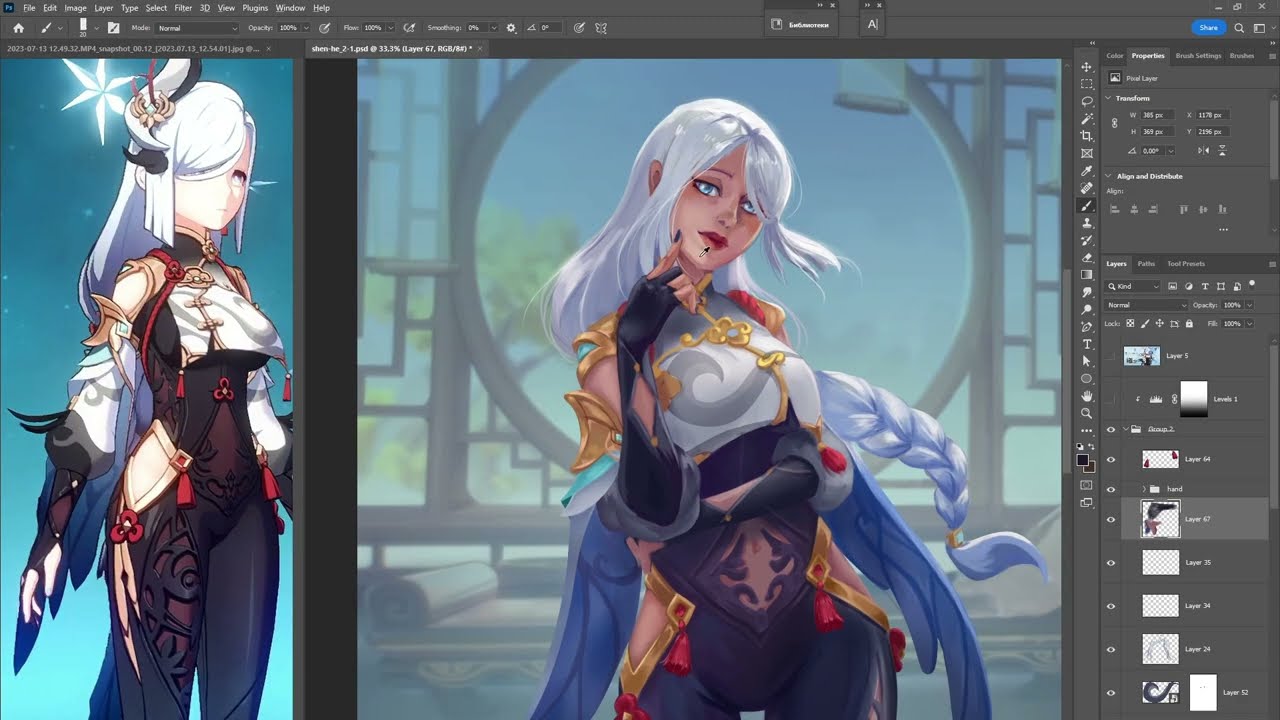Go to Photoshop Home screen
Screen dimensions: 1280x720
tap(18, 28)
